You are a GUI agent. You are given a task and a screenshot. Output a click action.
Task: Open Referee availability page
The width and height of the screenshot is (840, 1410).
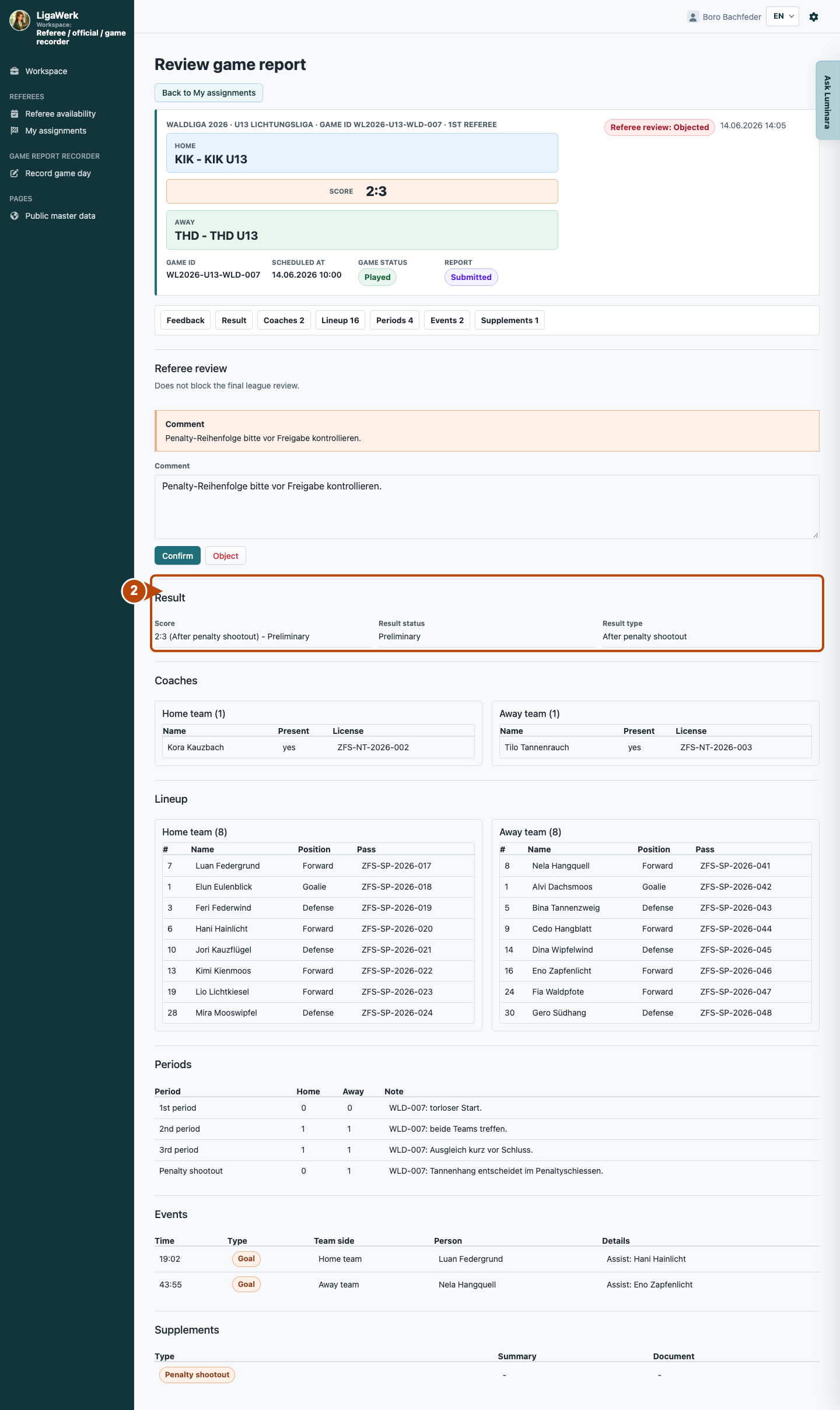(x=60, y=114)
